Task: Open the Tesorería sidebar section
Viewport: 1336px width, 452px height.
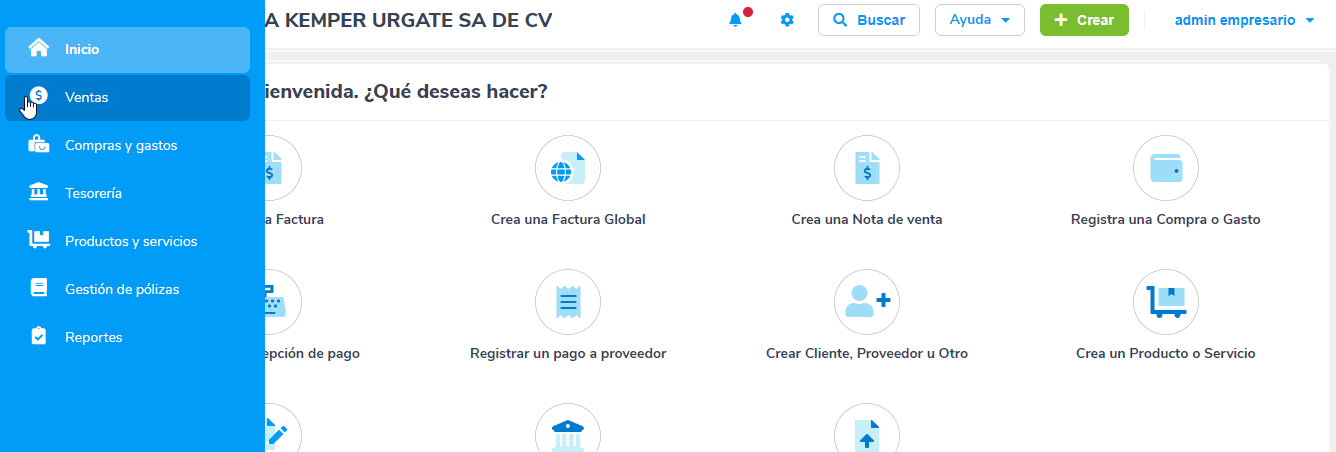Action: [x=93, y=193]
